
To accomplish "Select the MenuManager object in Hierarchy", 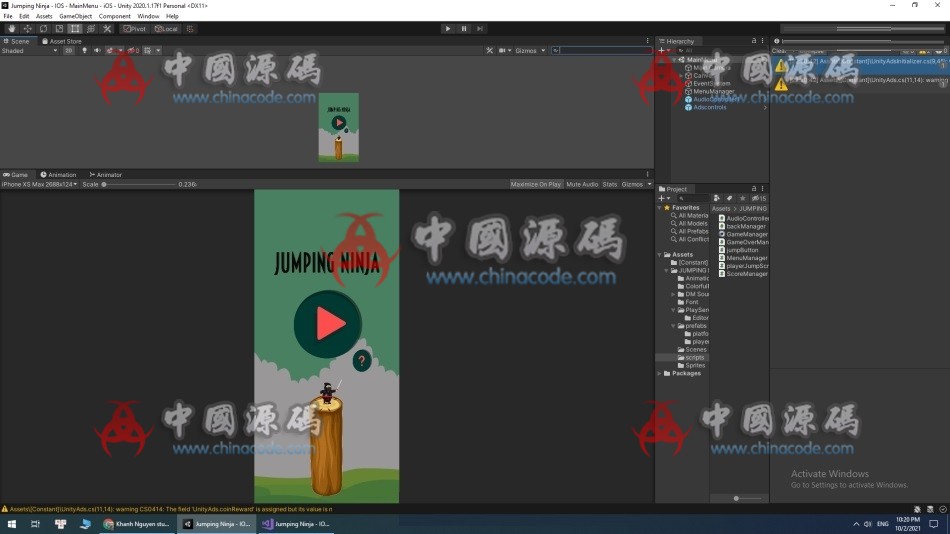I will 713,92.
